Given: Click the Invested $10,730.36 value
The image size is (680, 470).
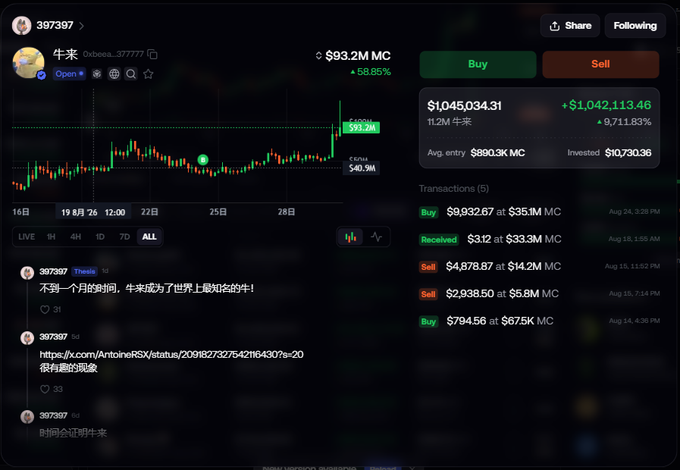Looking at the screenshot, I should (x=628, y=153).
